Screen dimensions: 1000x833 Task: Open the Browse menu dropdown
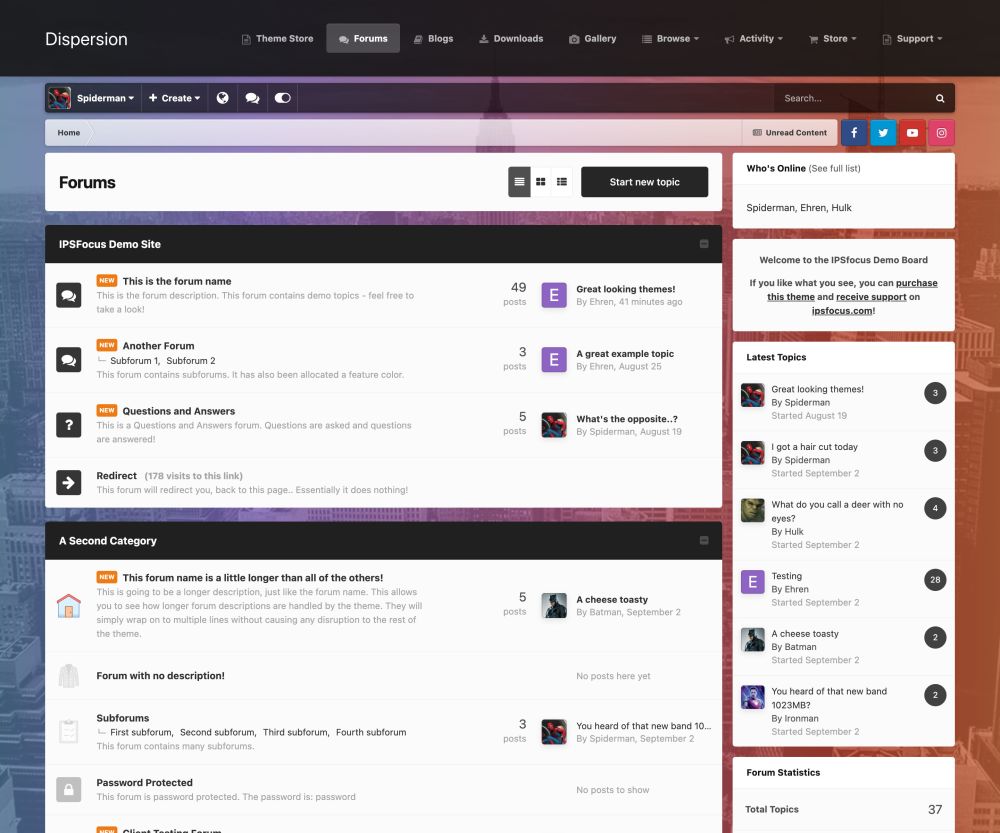pyautogui.click(x=670, y=38)
